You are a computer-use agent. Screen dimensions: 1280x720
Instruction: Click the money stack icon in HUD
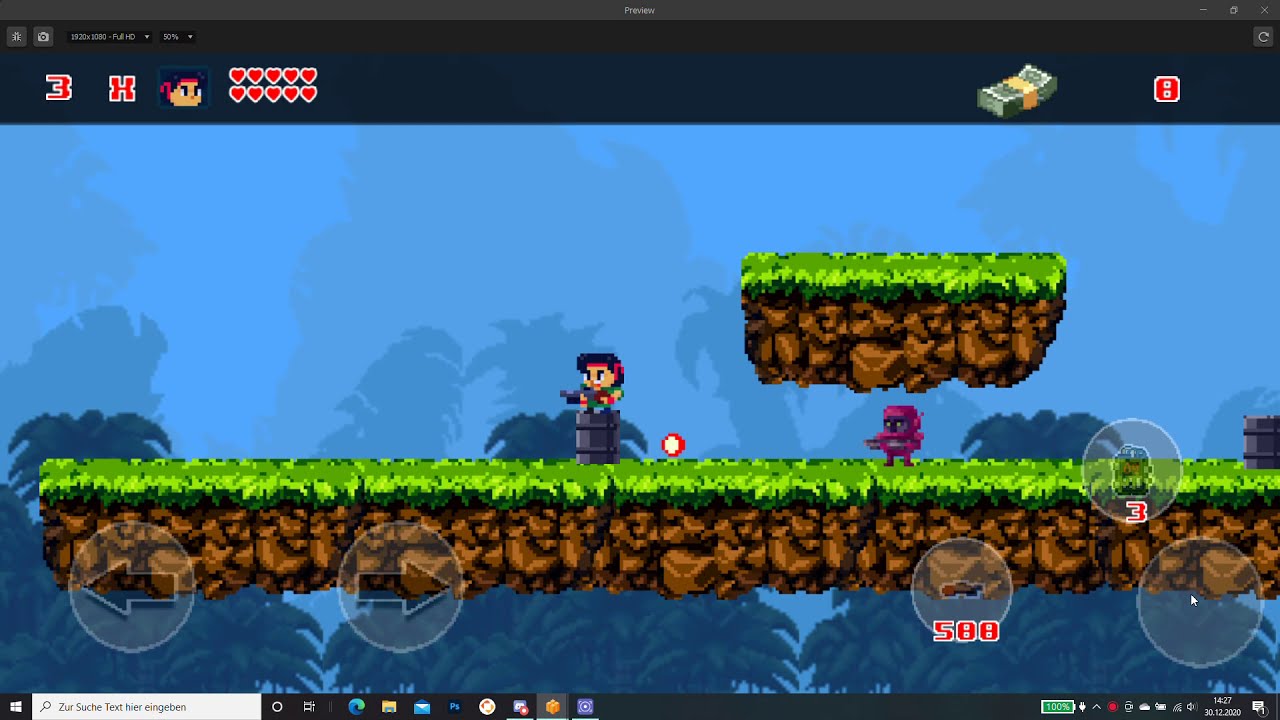tap(1017, 90)
